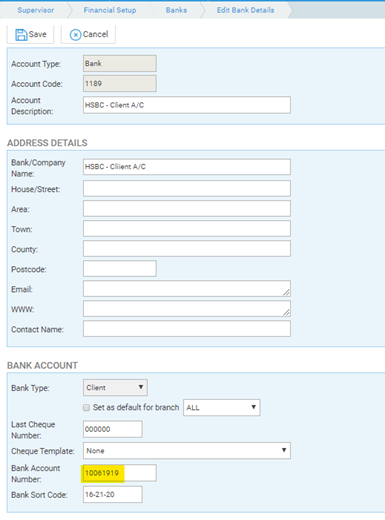Click the Email field resize grip
This screenshot has width=385, height=520.
[286, 292]
